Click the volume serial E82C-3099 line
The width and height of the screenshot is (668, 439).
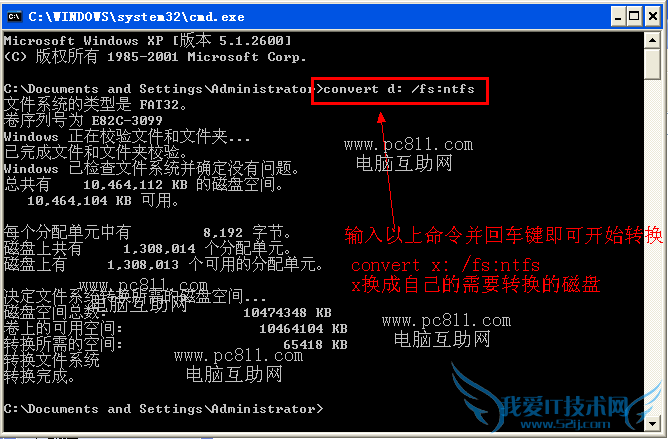[x=83, y=121]
